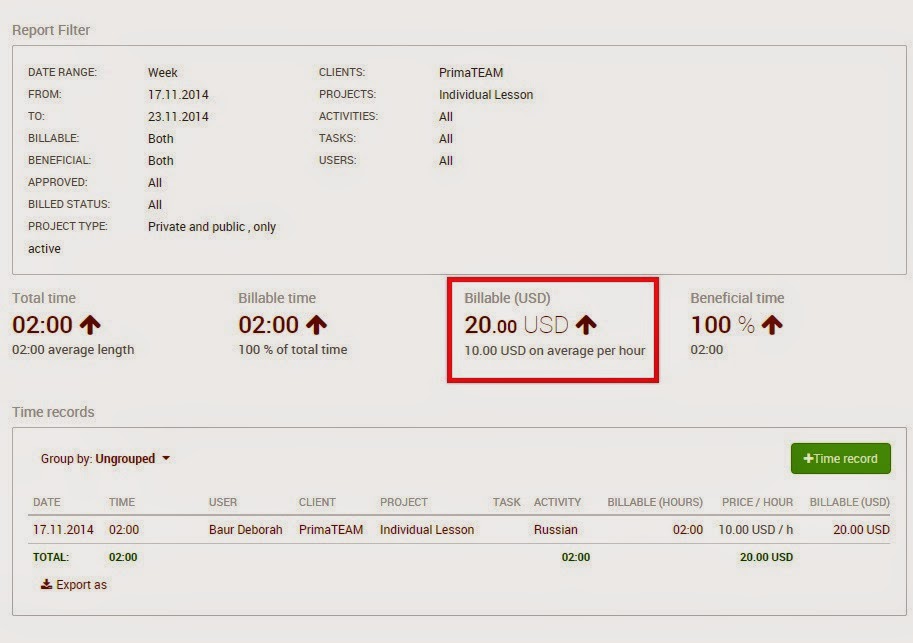The image size is (913, 643).
Task: Click the up arrow beside Total time 02:00
Action: (90, 325)
